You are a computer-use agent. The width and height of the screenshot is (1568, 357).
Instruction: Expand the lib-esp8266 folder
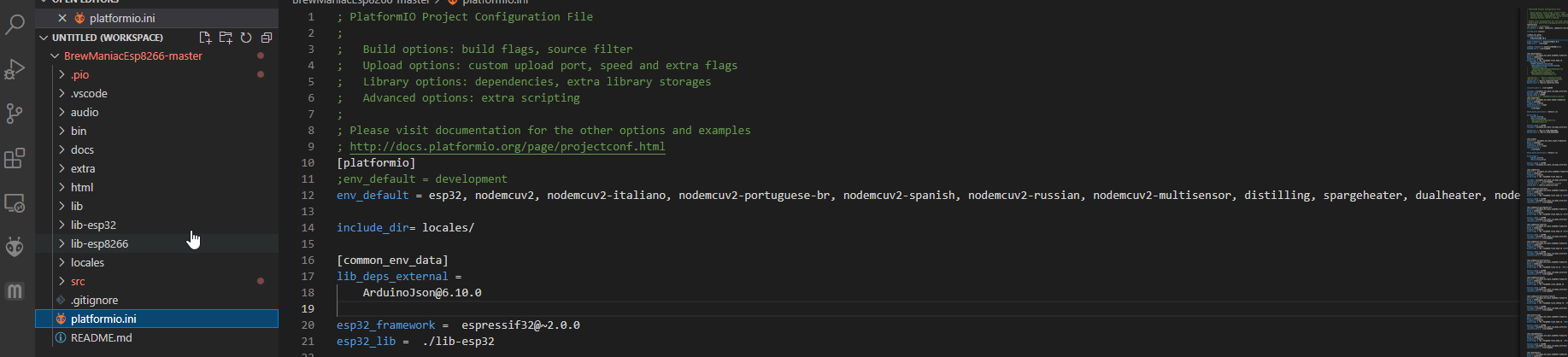point(62,243)
